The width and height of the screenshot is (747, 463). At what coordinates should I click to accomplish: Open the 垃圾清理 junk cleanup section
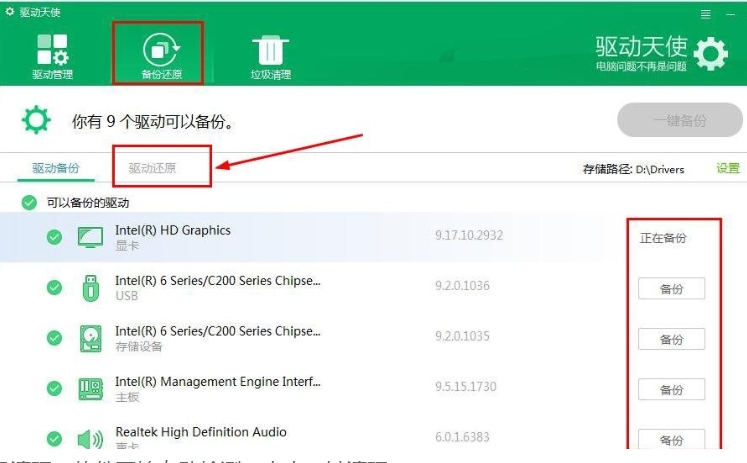pyautogui.click(x=271, y=57)
